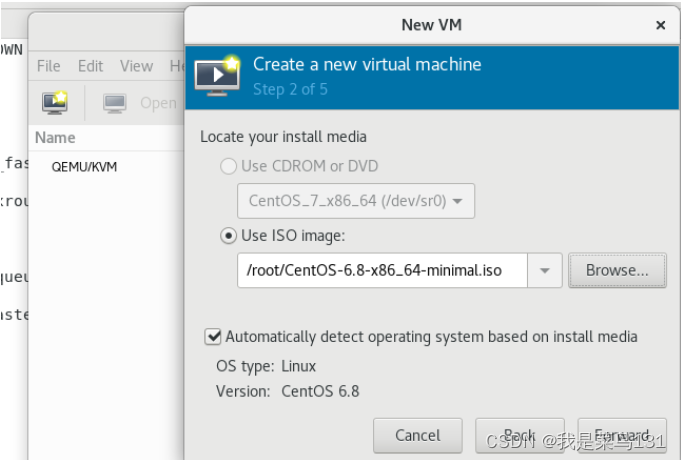Select the Use ISO image radio button
681x460 pixels.
click(x=228, y=236)
